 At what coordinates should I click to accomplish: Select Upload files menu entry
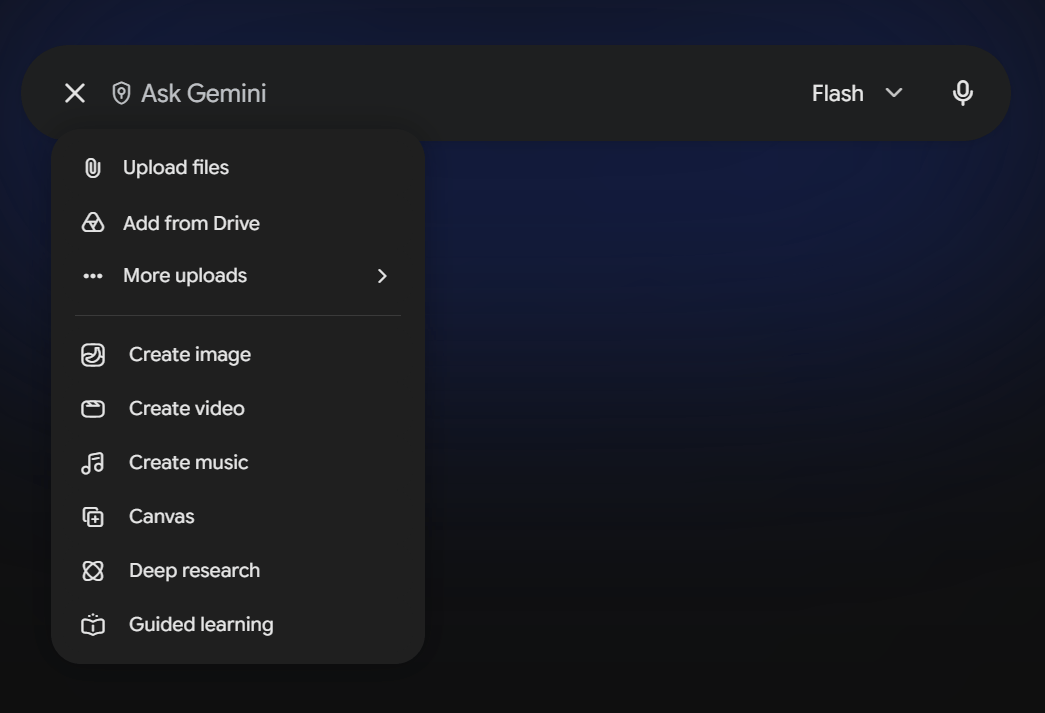pyautogui.click(x=238, y=168)
